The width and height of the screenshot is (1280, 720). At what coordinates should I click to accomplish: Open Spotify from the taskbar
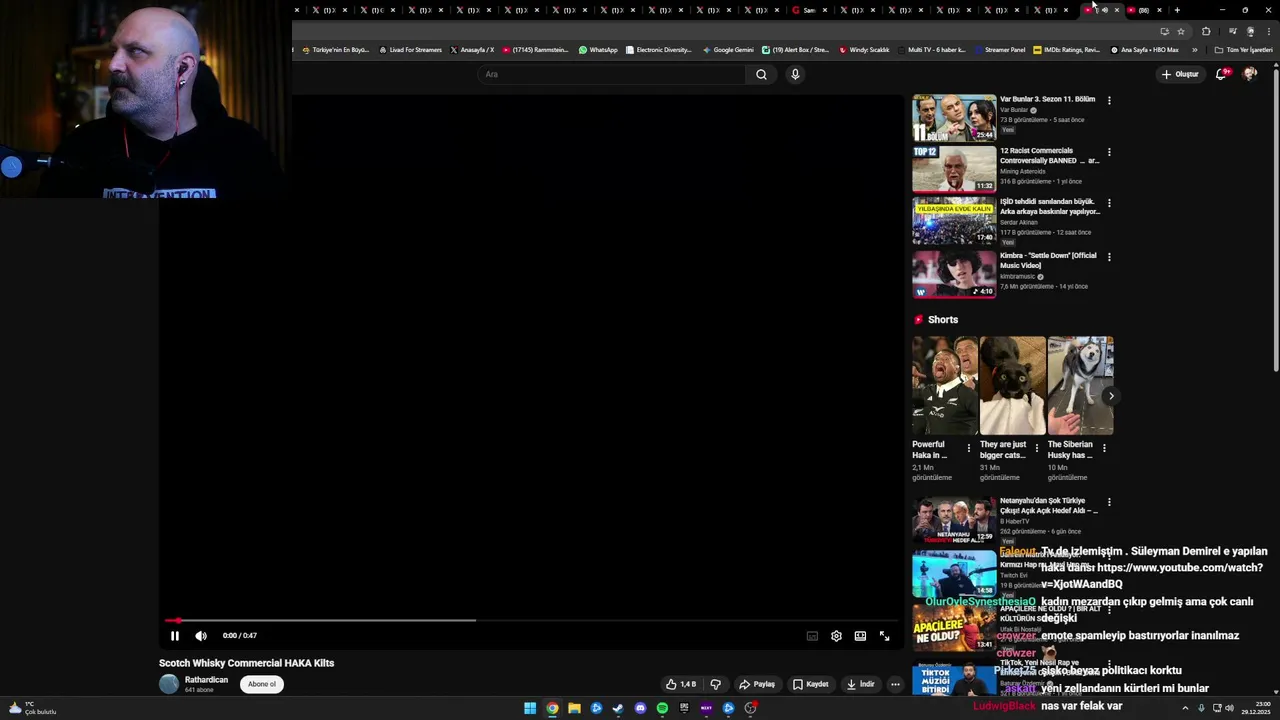point(662,708)
